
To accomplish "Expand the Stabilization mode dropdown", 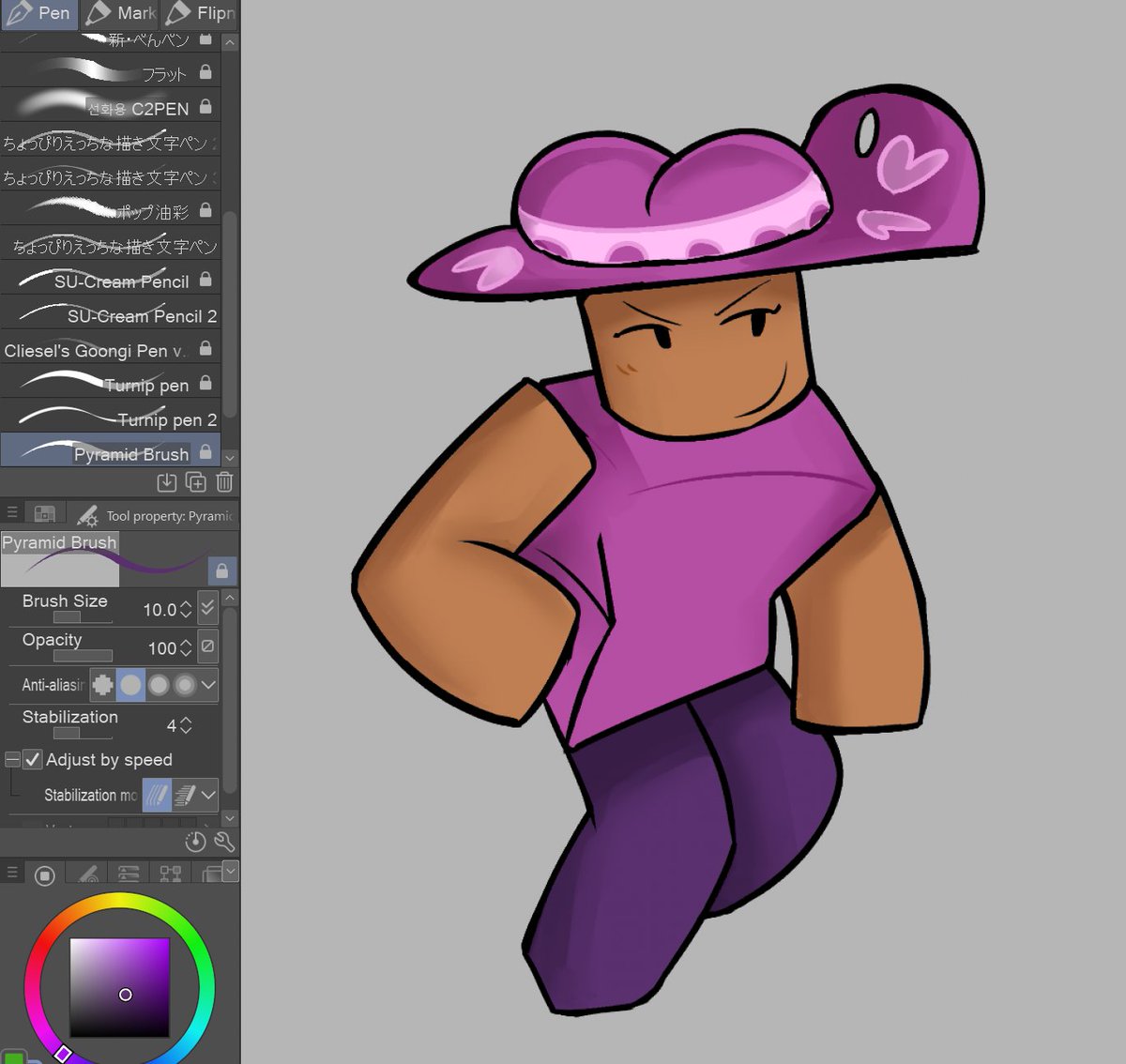I will coord(208,796).
